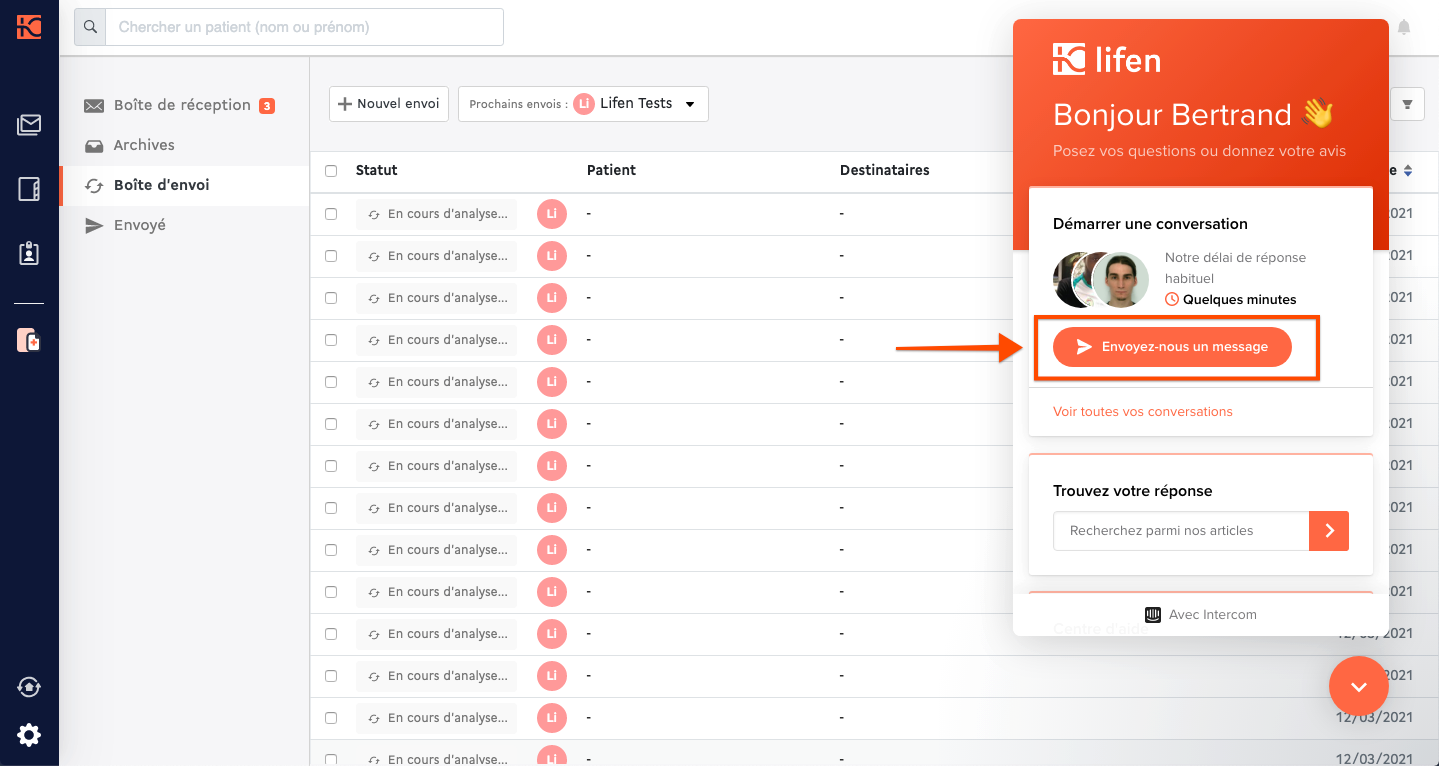Screen dimensions: 1439x766
Task: Open the mail envelope icon in dark sidebar
Action: click(x=29, y=125)
